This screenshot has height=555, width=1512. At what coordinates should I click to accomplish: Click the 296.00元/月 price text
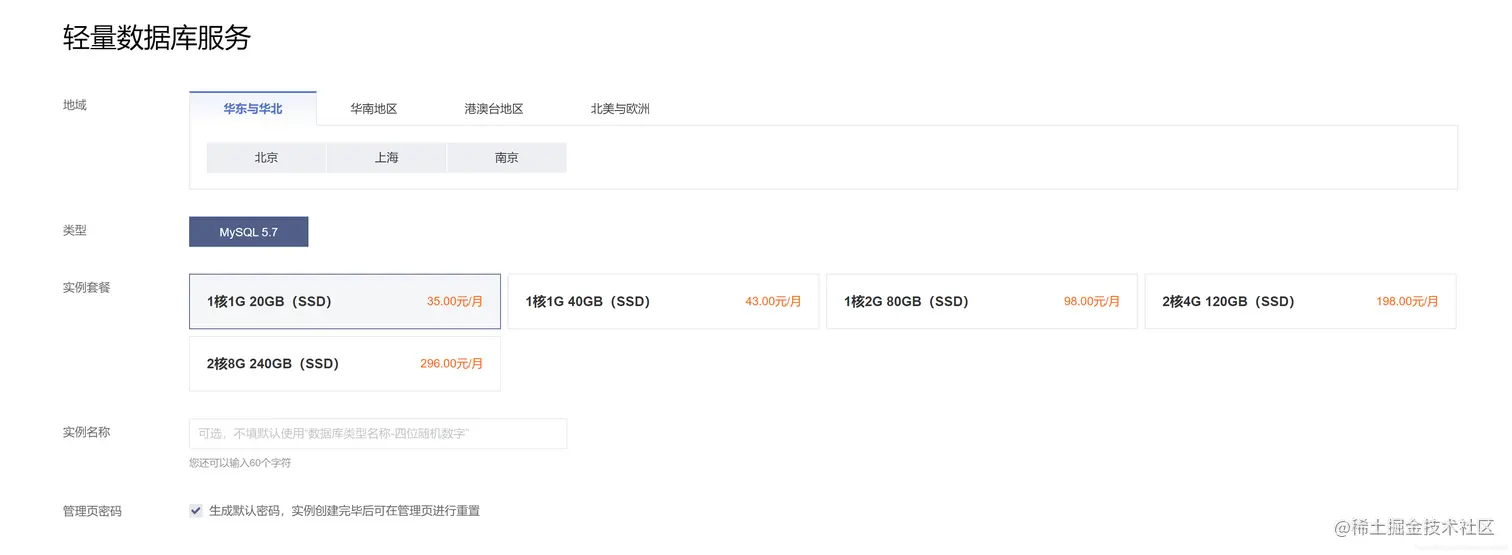click(x=451, y=364)
